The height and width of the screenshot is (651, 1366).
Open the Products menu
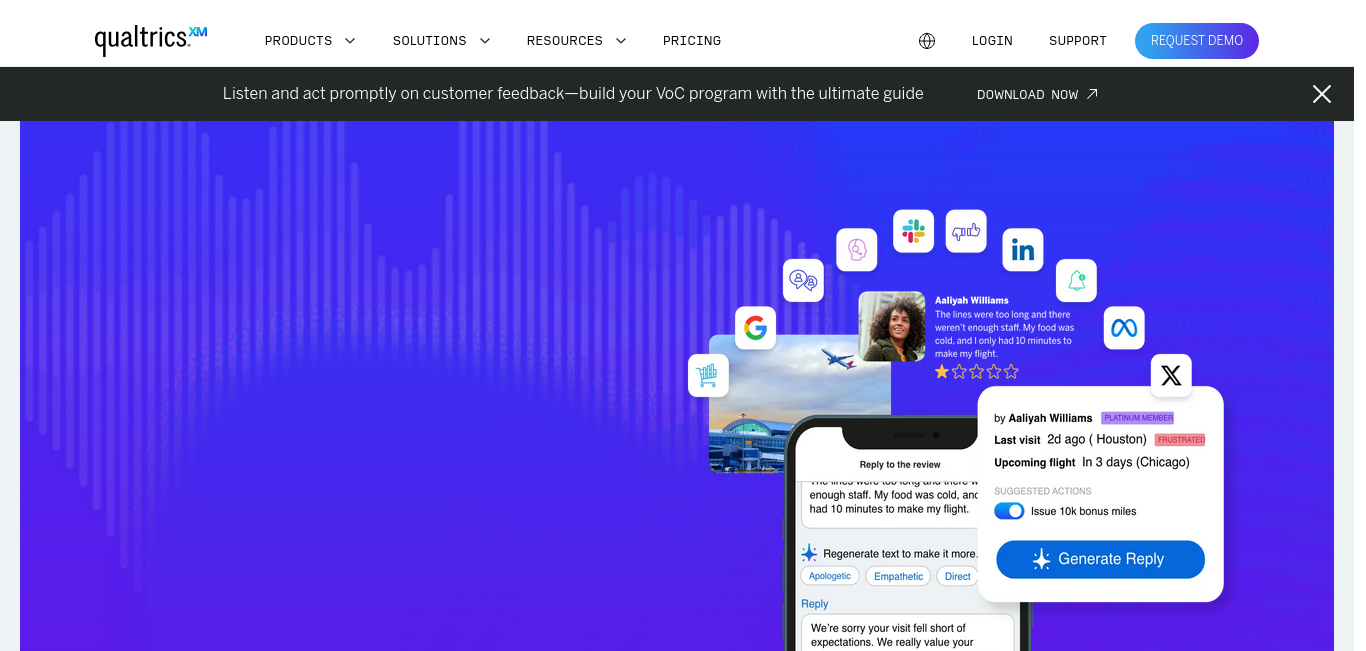(298, 41)
